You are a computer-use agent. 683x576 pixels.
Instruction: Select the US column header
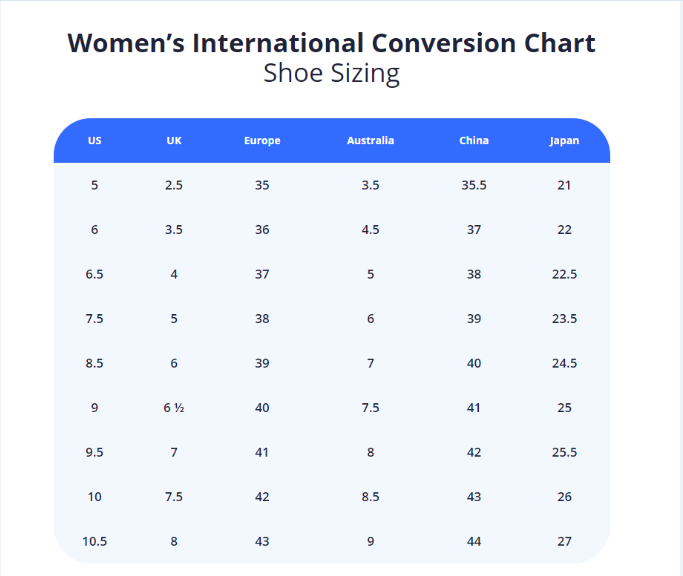[x=95, y=141]
